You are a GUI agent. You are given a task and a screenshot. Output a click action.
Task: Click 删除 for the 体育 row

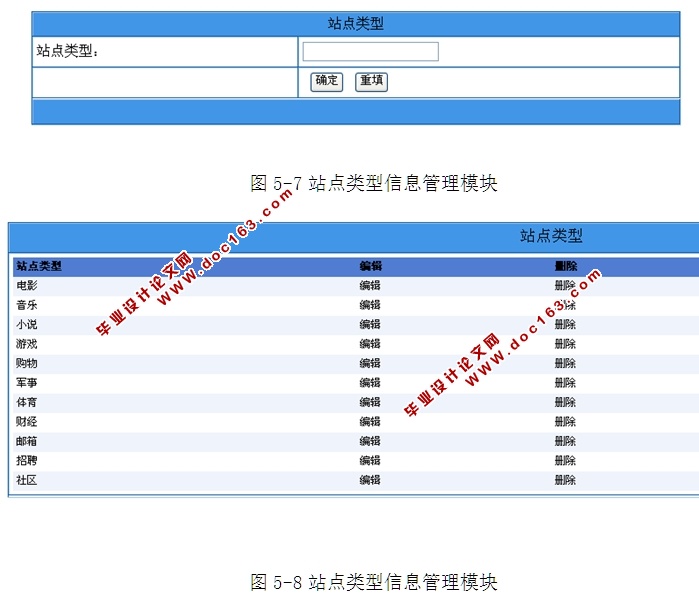(x=565, y=402)
